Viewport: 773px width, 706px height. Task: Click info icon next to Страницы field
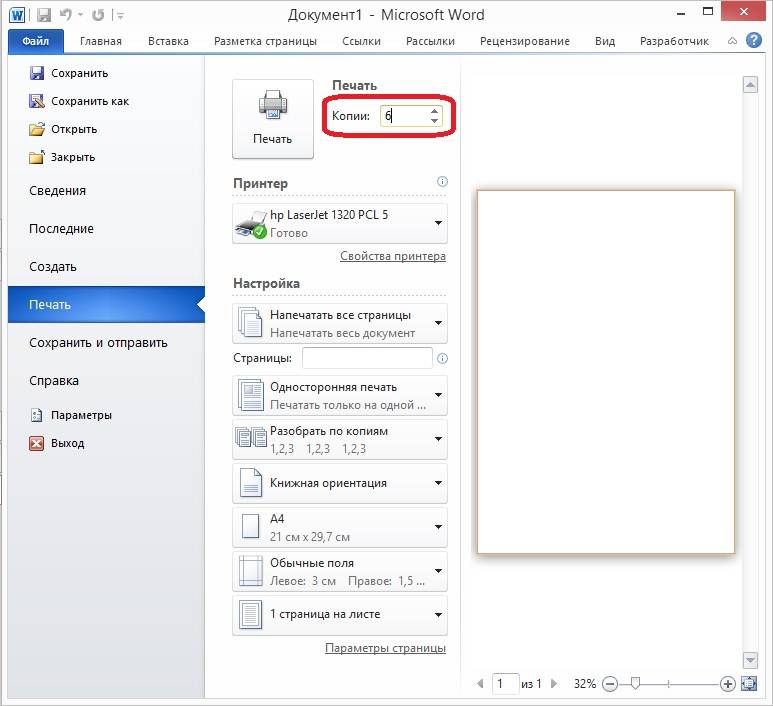pos(442,358)
